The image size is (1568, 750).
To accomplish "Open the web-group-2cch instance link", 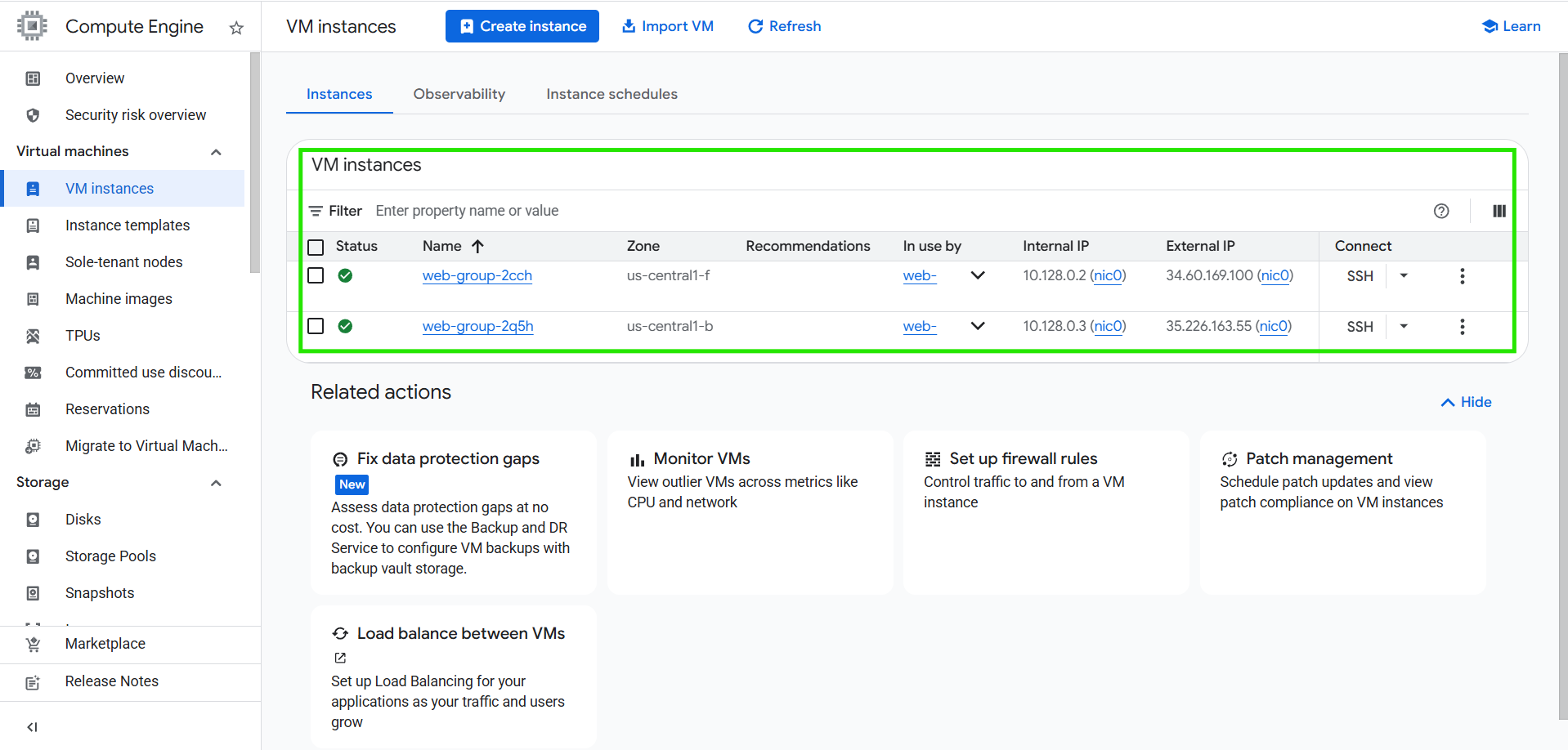I will [x=477, y=275].
